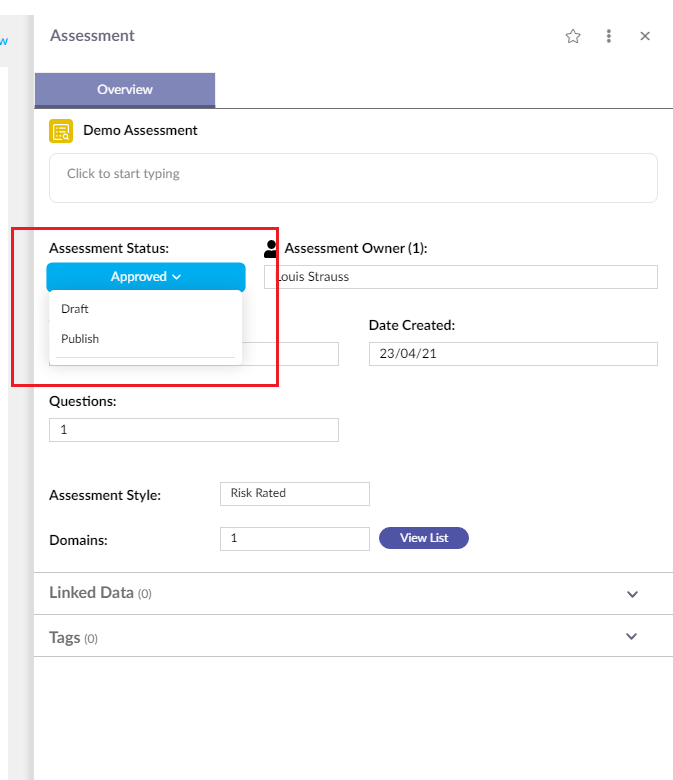The height and width of the screenshot is (780, 673).
Task: Click the Linked Data heading
Action: [92, 592]
